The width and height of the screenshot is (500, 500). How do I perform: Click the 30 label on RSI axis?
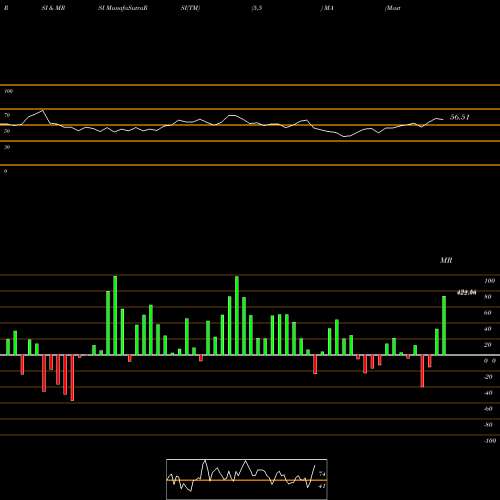click(7, 147)
